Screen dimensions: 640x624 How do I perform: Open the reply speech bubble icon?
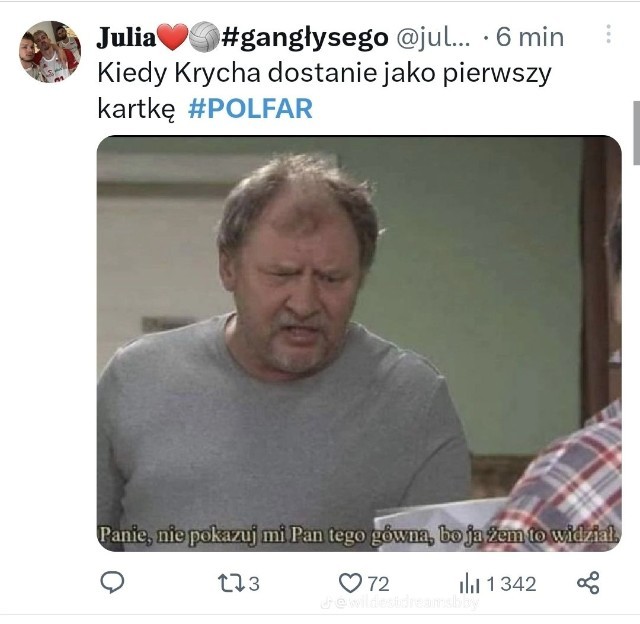[112, 582]
